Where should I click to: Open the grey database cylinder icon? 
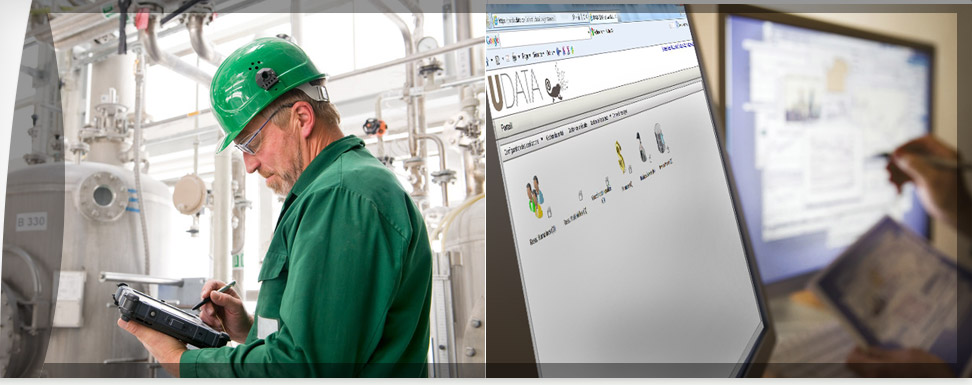point(660,138)
